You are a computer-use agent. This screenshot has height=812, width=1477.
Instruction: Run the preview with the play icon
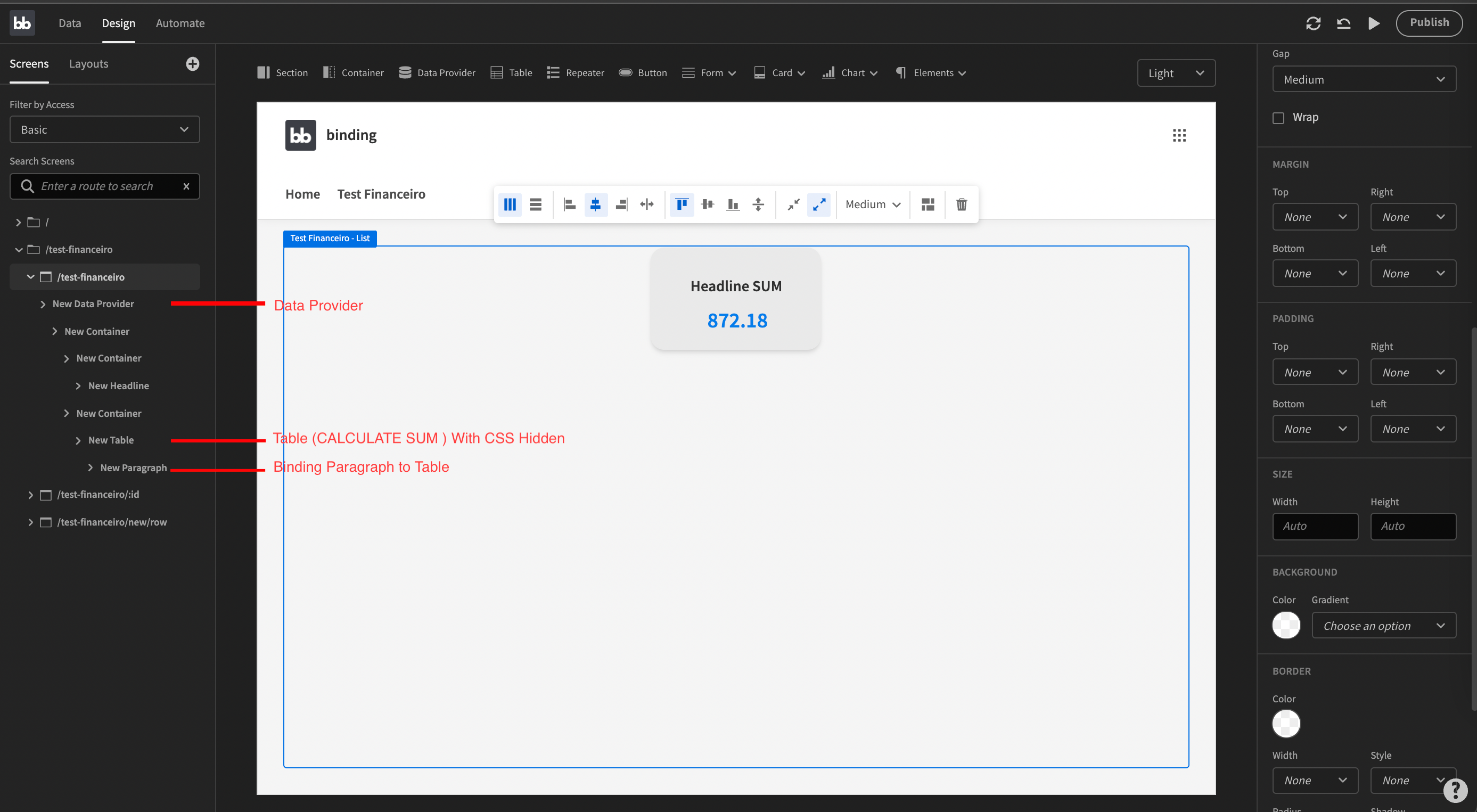[1373, 23]
